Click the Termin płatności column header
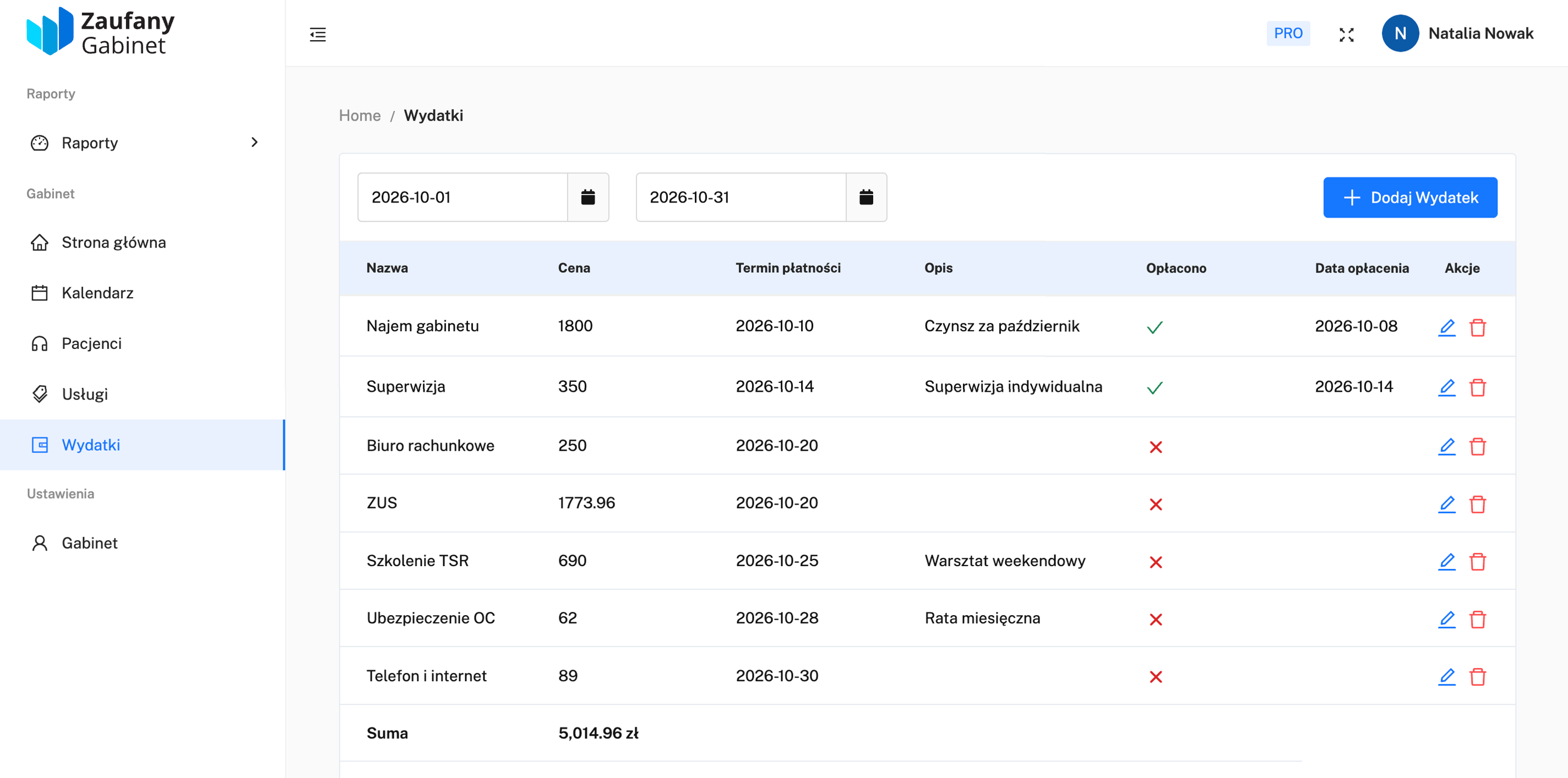 point(788,269)
